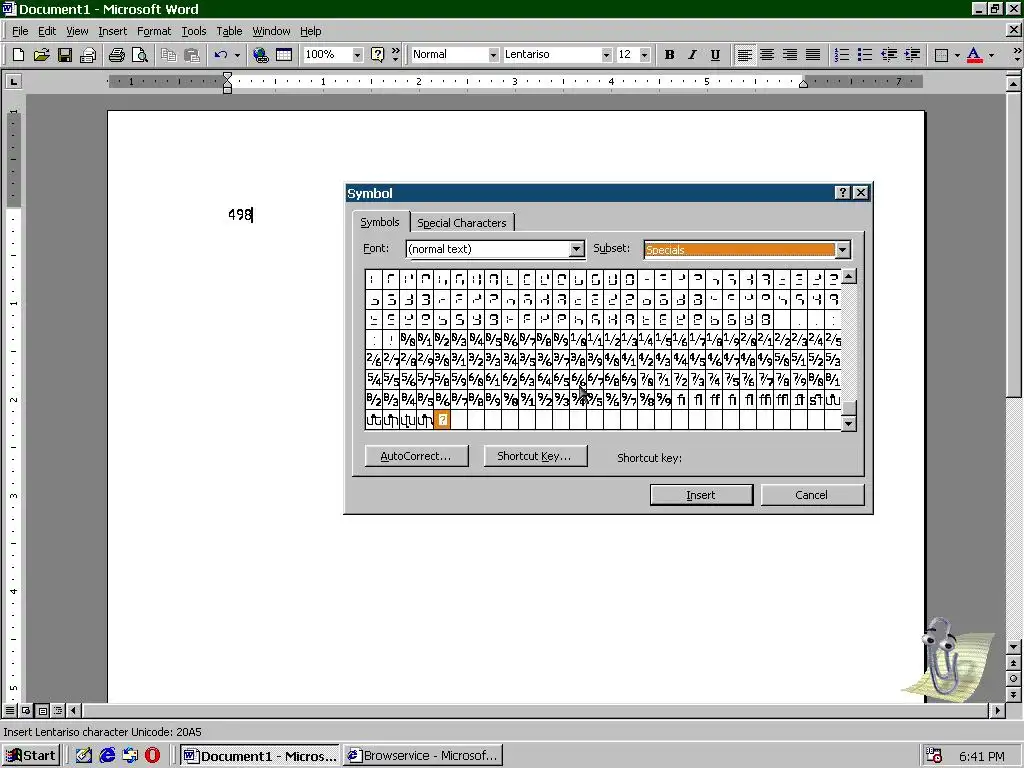Viewport: 1024px width, 768px height.
Task: Print the document using printer icon
Action: 117,55
